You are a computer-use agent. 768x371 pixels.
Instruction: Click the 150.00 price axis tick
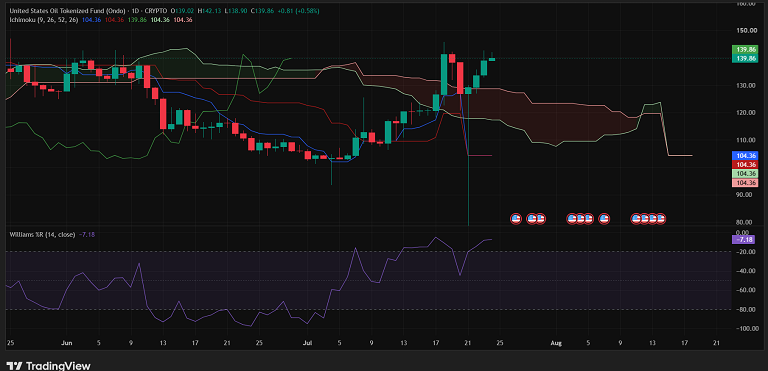pos(747,30)
